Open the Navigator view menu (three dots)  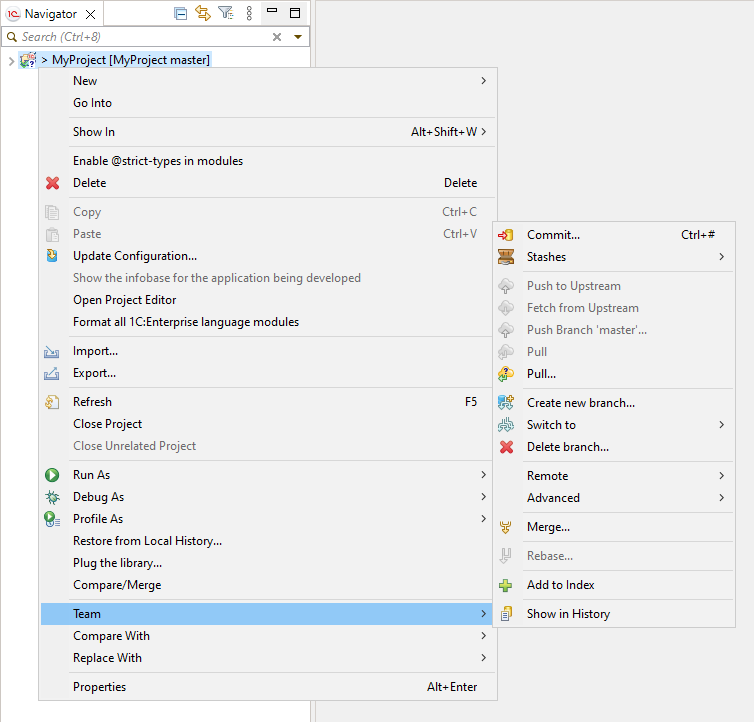pos(249,13)
